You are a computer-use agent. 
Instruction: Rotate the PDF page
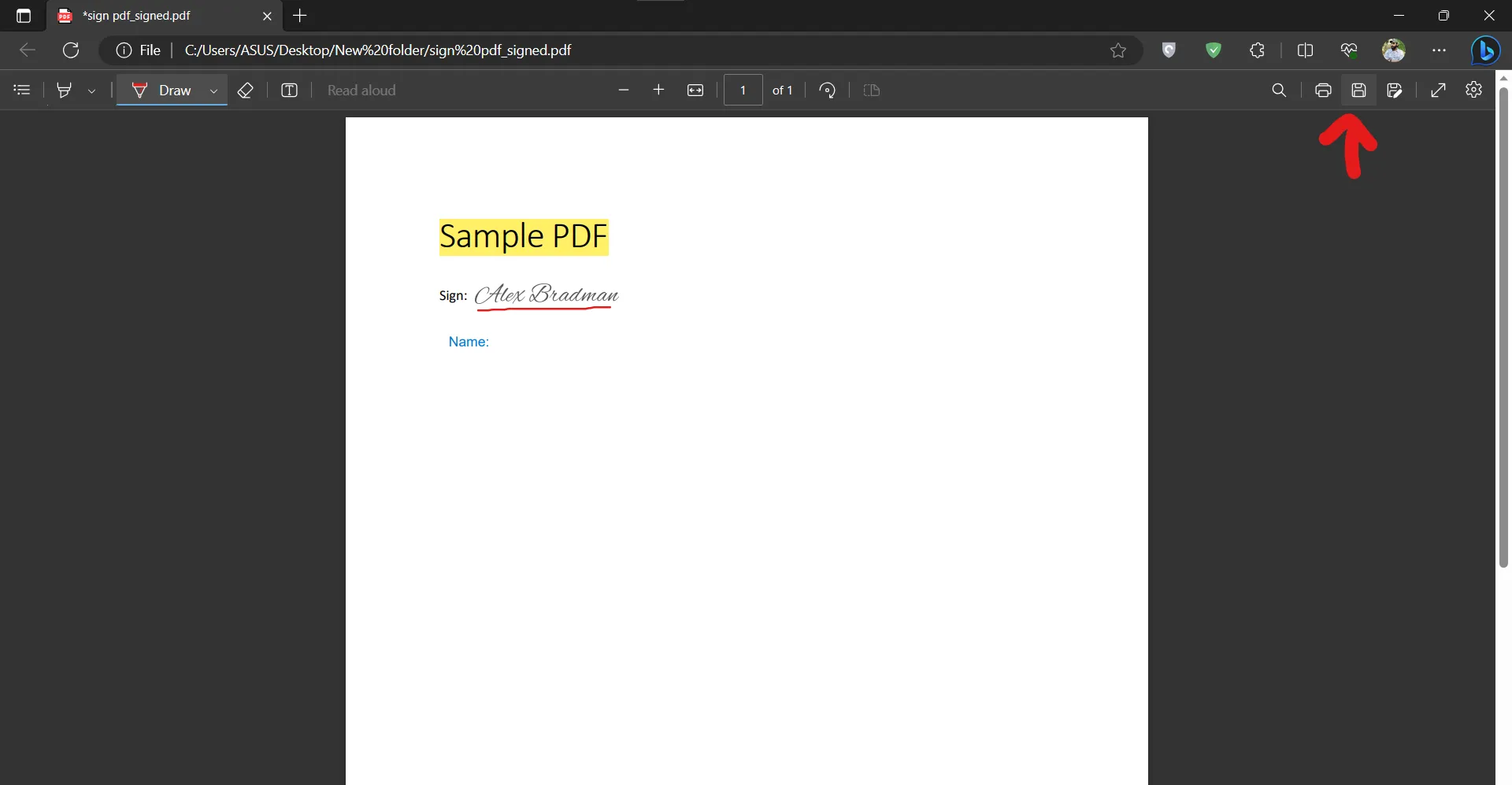pyautogui.click(x=828, y=90)
